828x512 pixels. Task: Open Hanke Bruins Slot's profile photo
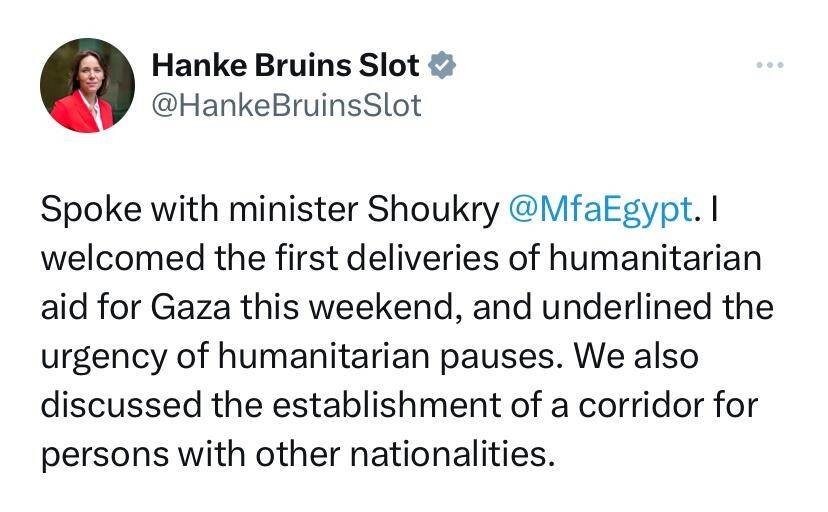click(x=87, y=86)
